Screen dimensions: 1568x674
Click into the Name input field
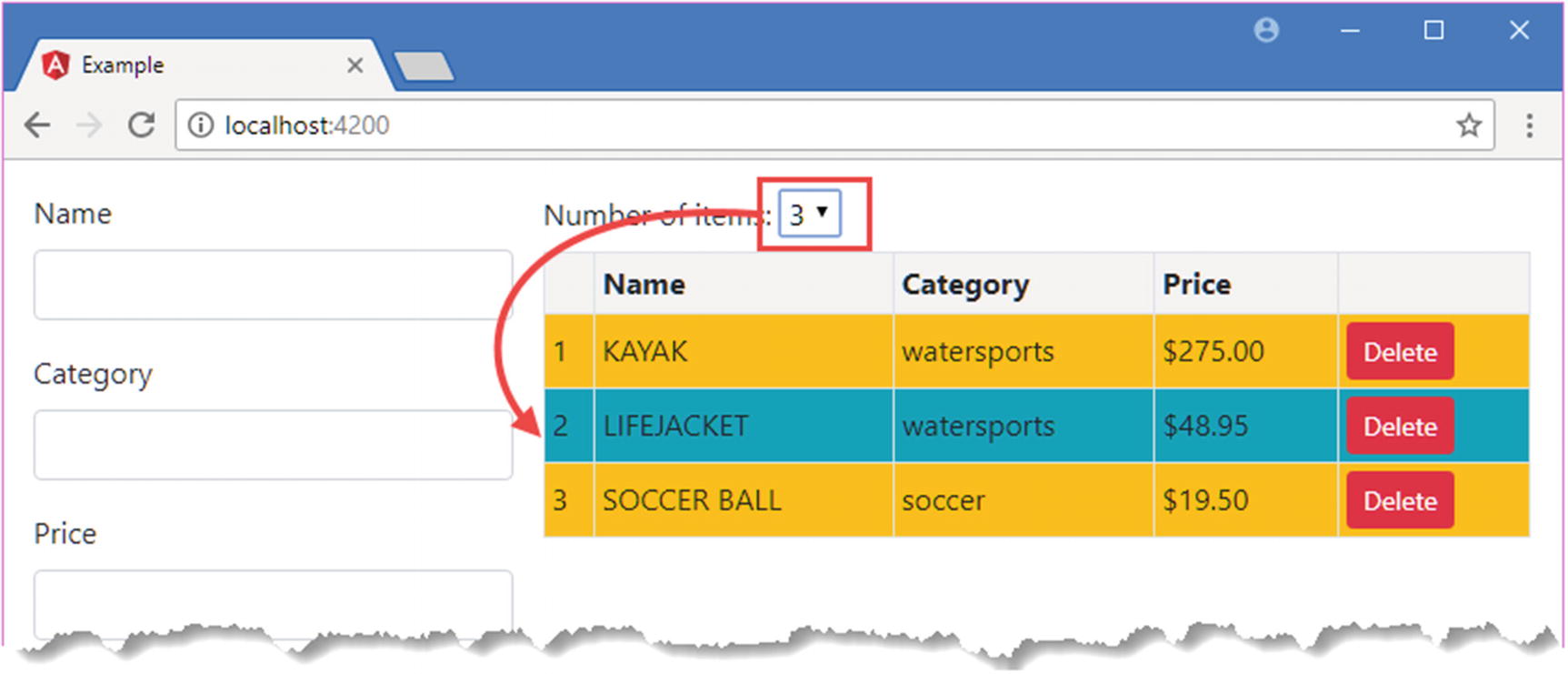273,285
